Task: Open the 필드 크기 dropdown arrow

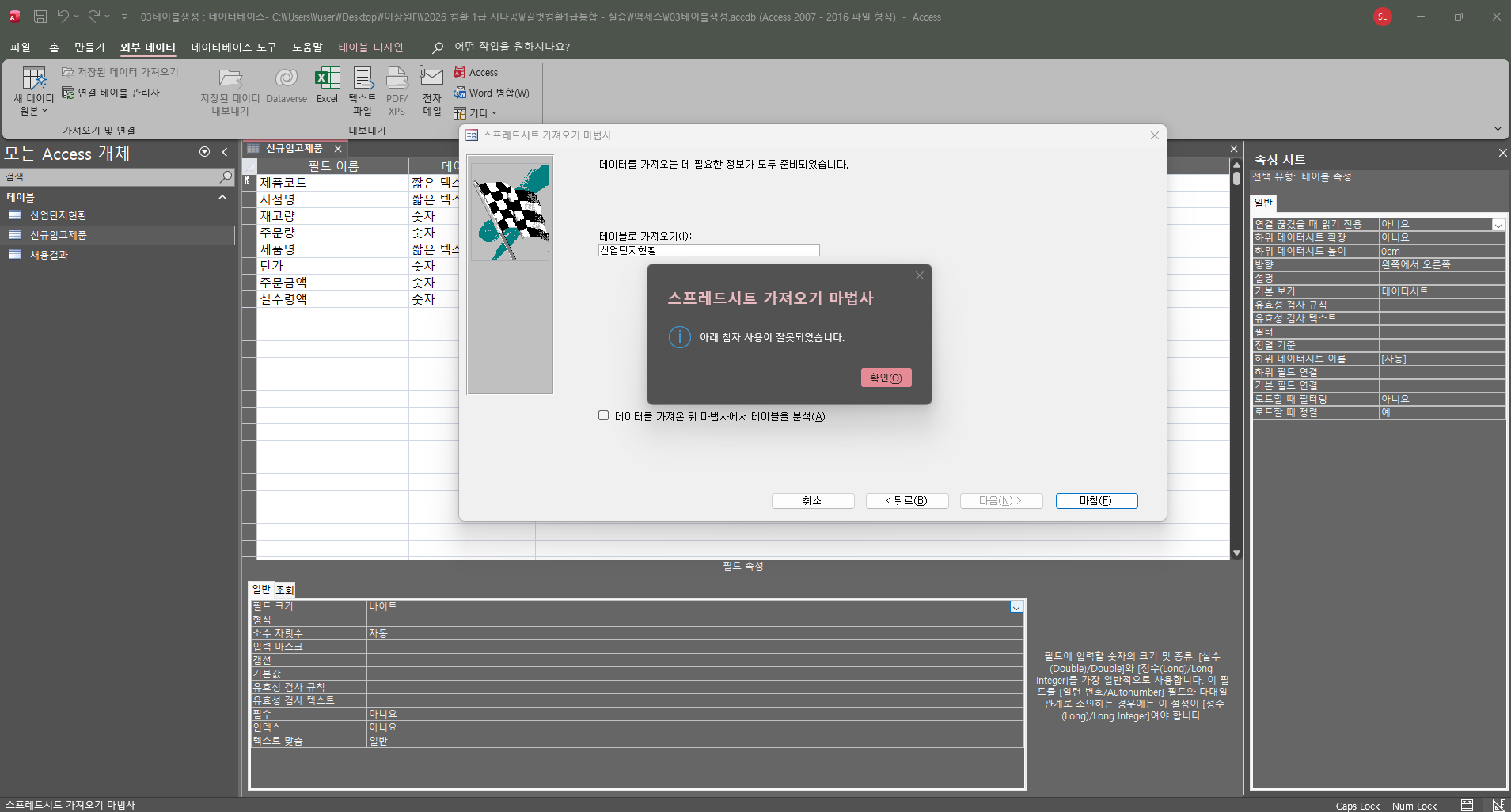Action: click(x=1016, y=607)
